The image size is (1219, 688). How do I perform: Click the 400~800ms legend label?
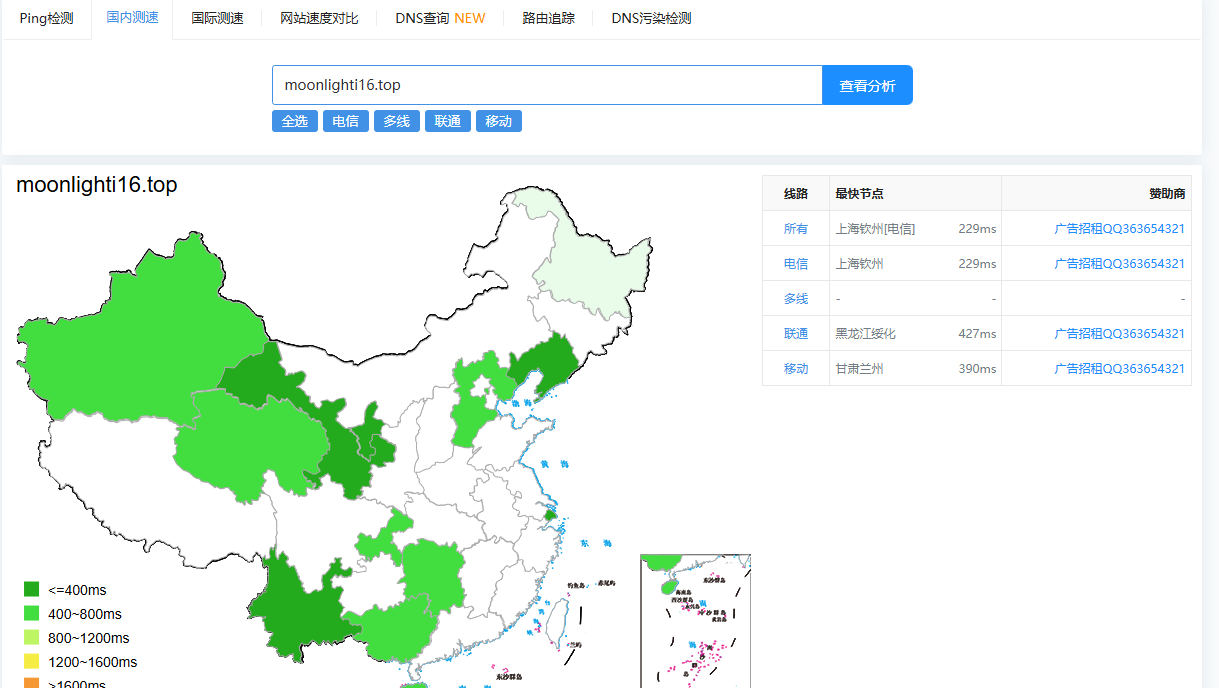coord(85,614)
